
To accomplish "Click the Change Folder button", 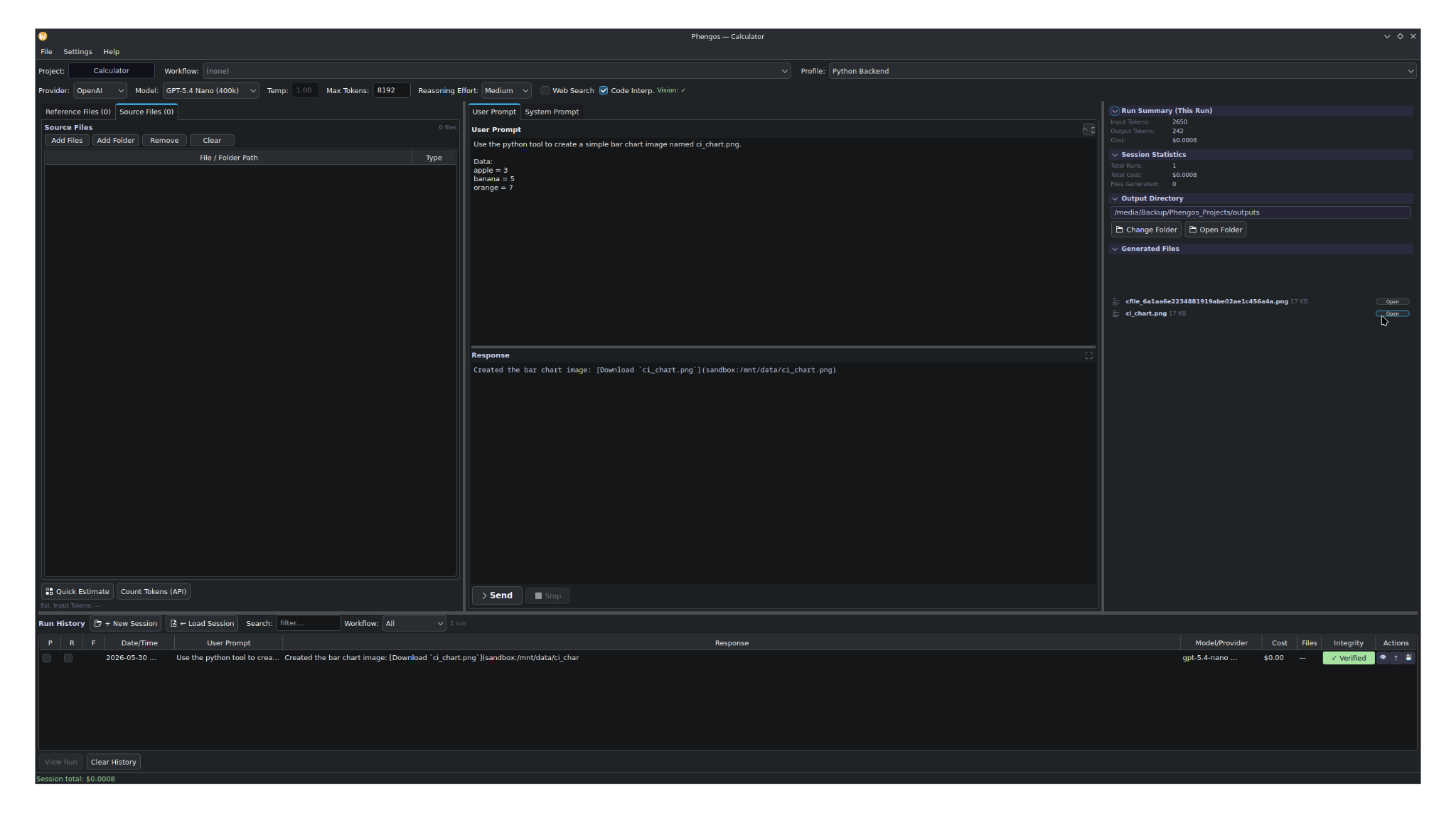I will tap(1146, 230).
